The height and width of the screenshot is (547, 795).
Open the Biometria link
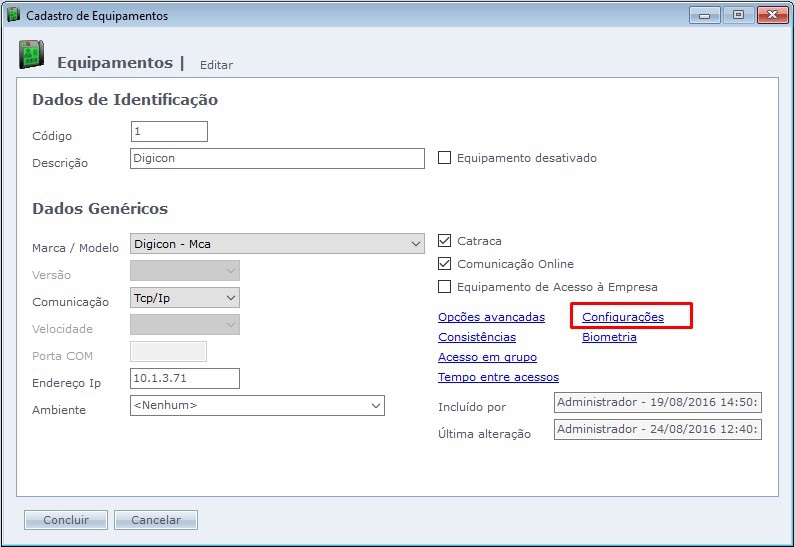pos(609,337)
